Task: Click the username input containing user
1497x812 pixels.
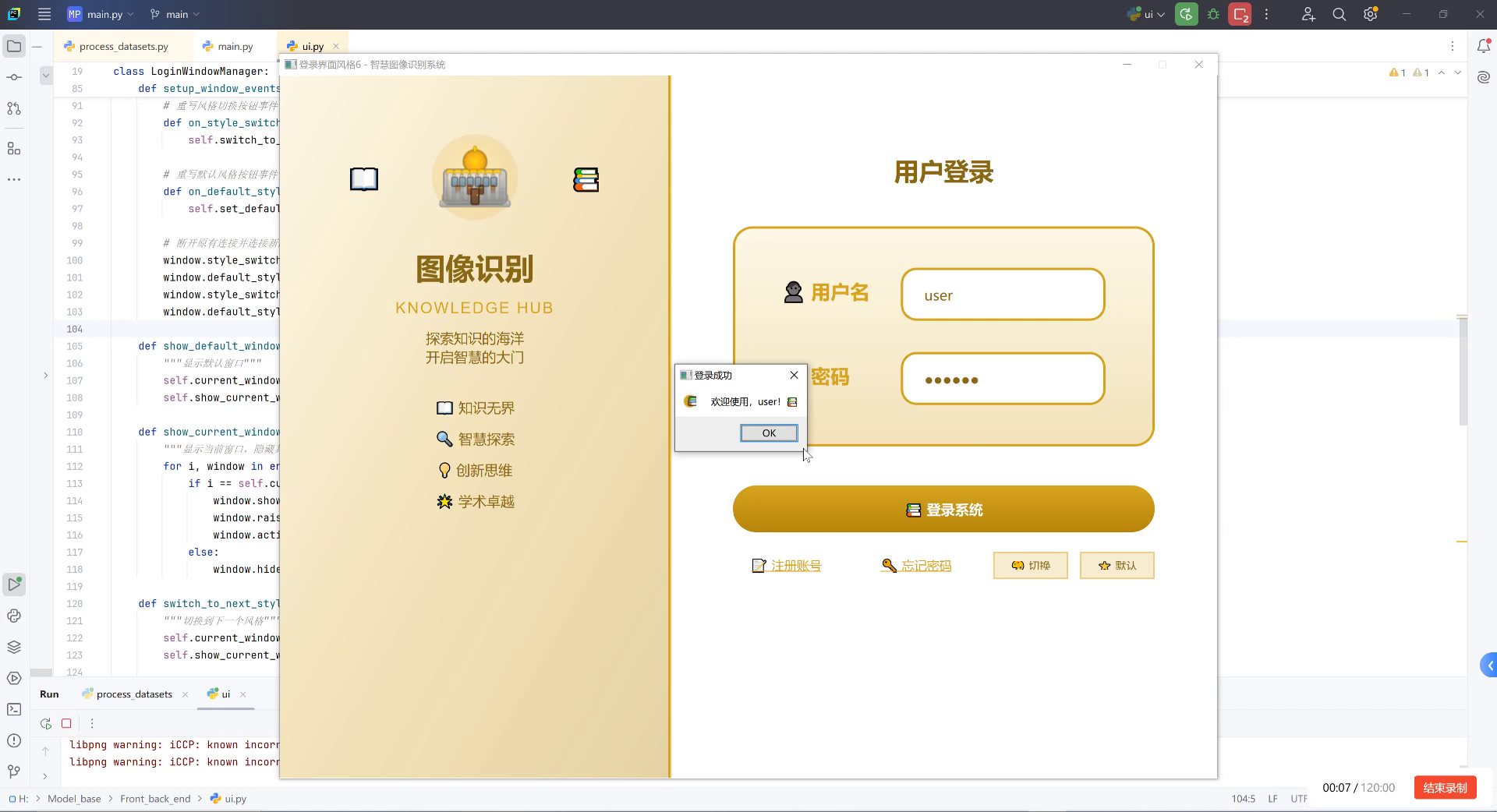Action: point(1002,295)
